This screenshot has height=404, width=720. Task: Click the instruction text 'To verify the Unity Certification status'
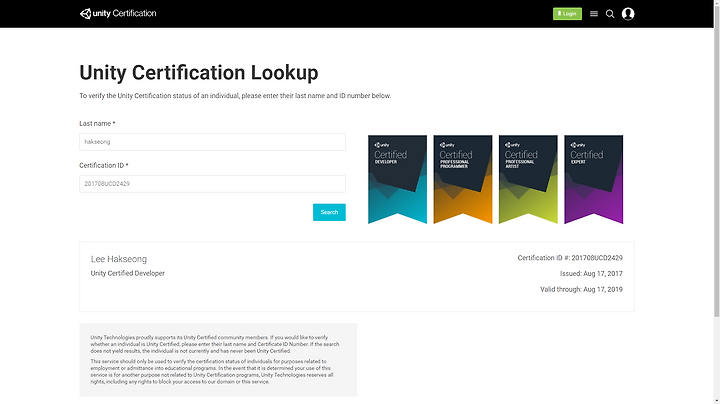click(x=235, y=96)
